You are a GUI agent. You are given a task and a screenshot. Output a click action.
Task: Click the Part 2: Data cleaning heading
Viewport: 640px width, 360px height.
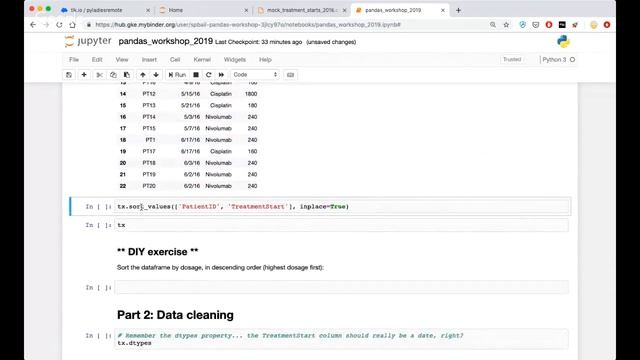coord(176,315)
